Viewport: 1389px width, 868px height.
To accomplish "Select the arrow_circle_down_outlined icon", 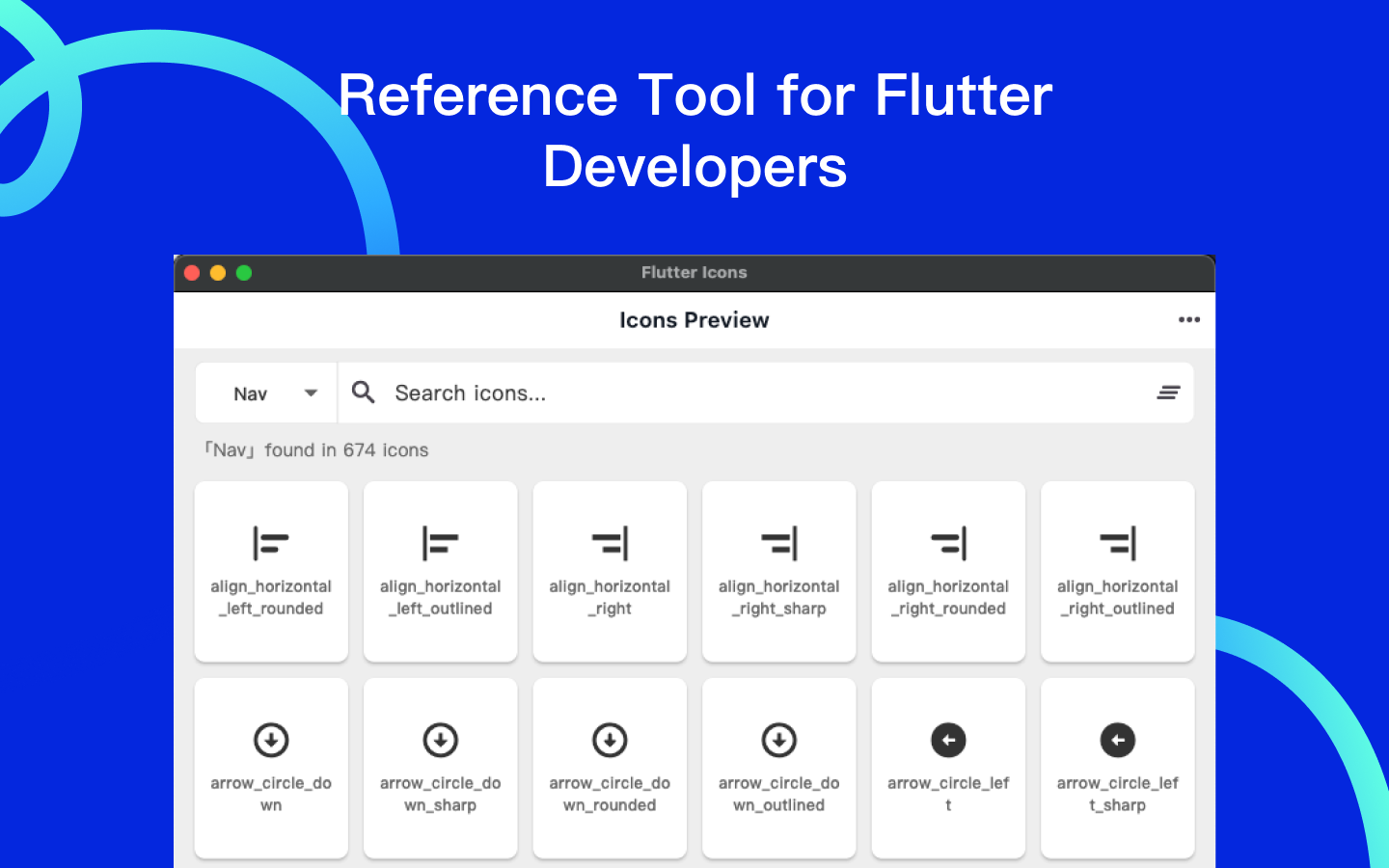I will [x=779, y=768].
